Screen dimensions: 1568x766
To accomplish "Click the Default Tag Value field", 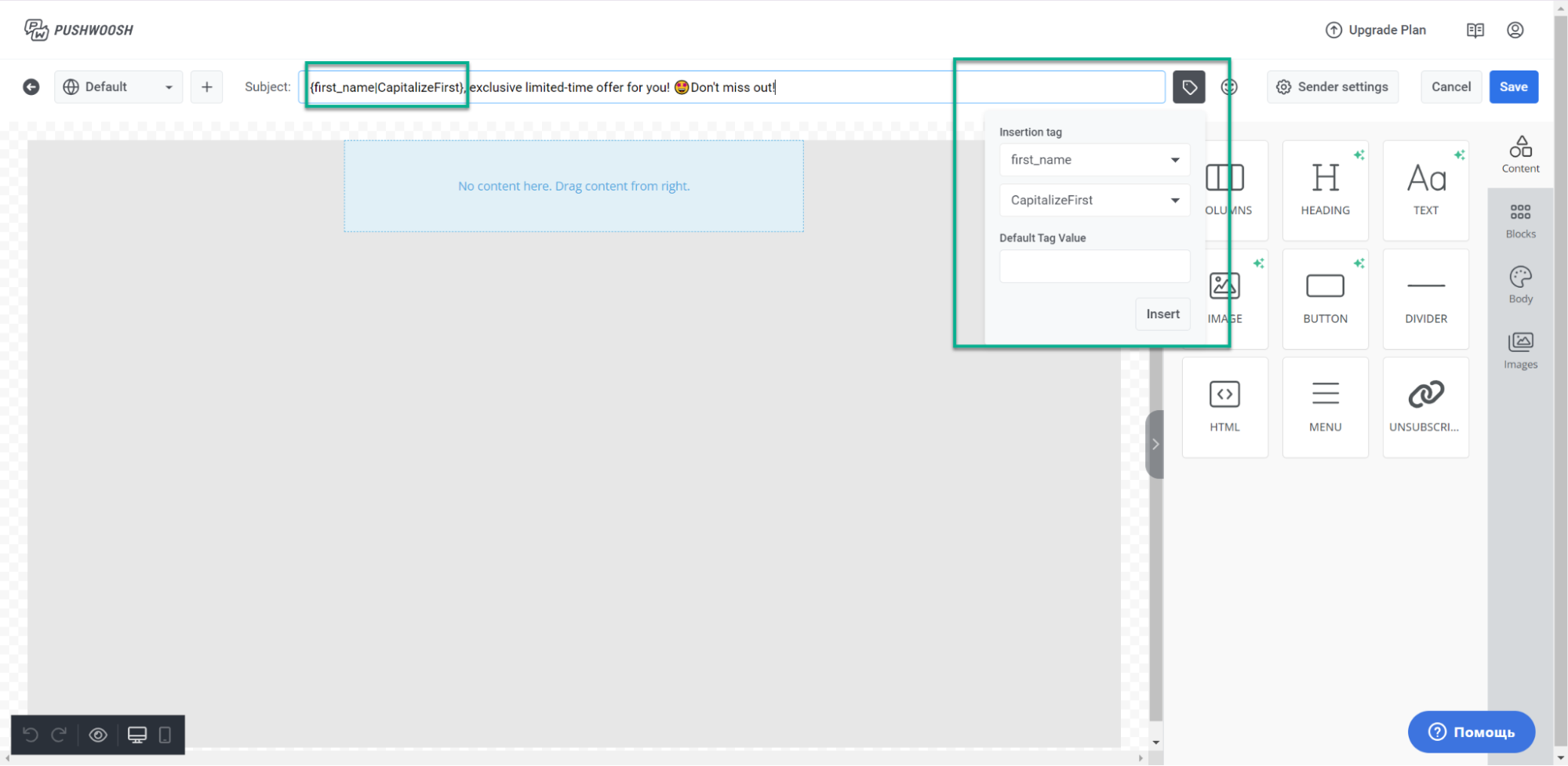I will (1094, 267).
